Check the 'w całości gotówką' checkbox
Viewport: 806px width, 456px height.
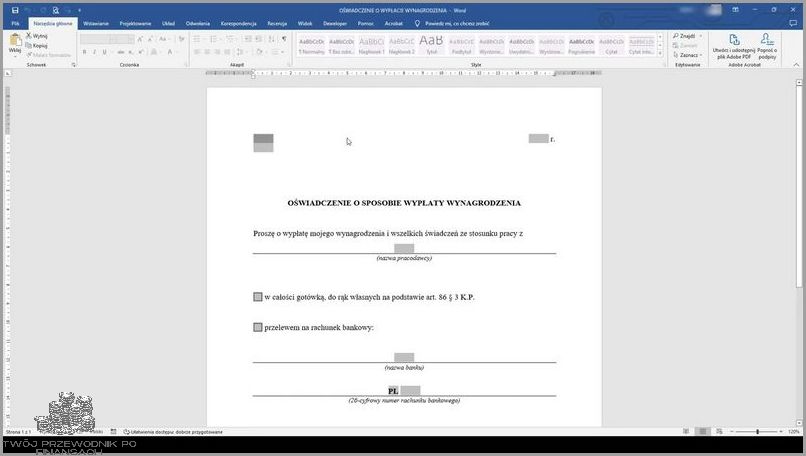tap(258, 297)
